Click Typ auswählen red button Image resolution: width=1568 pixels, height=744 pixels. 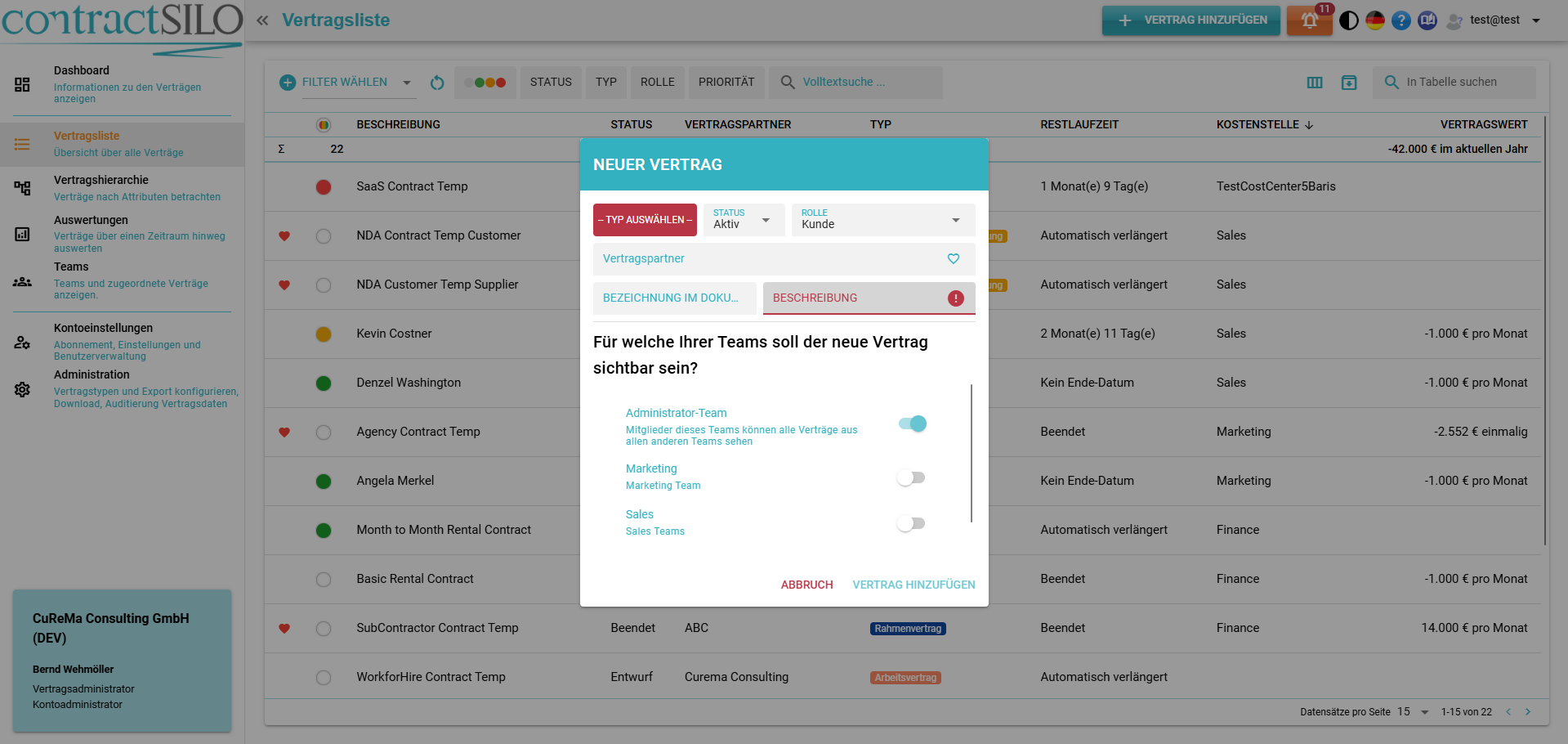pos(645,220)
